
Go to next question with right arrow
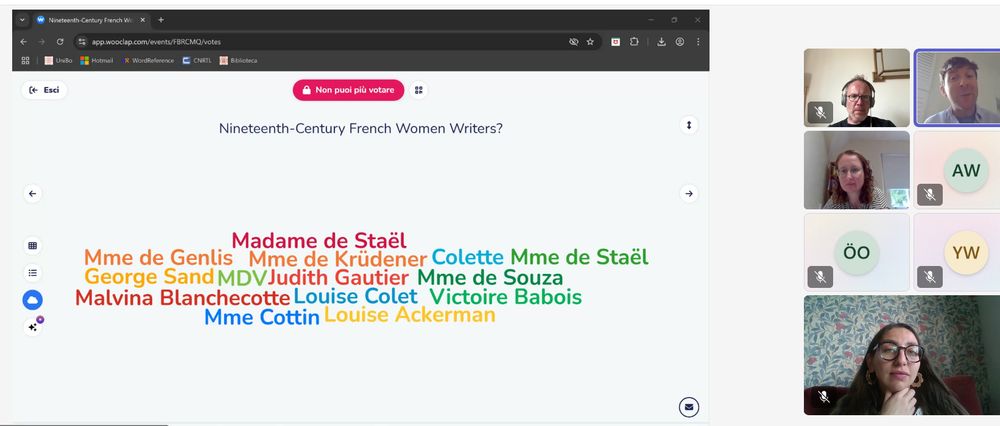[689, 193]
